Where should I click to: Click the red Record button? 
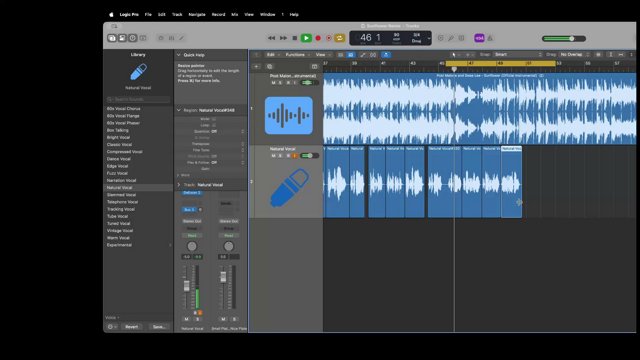point(318,38)
